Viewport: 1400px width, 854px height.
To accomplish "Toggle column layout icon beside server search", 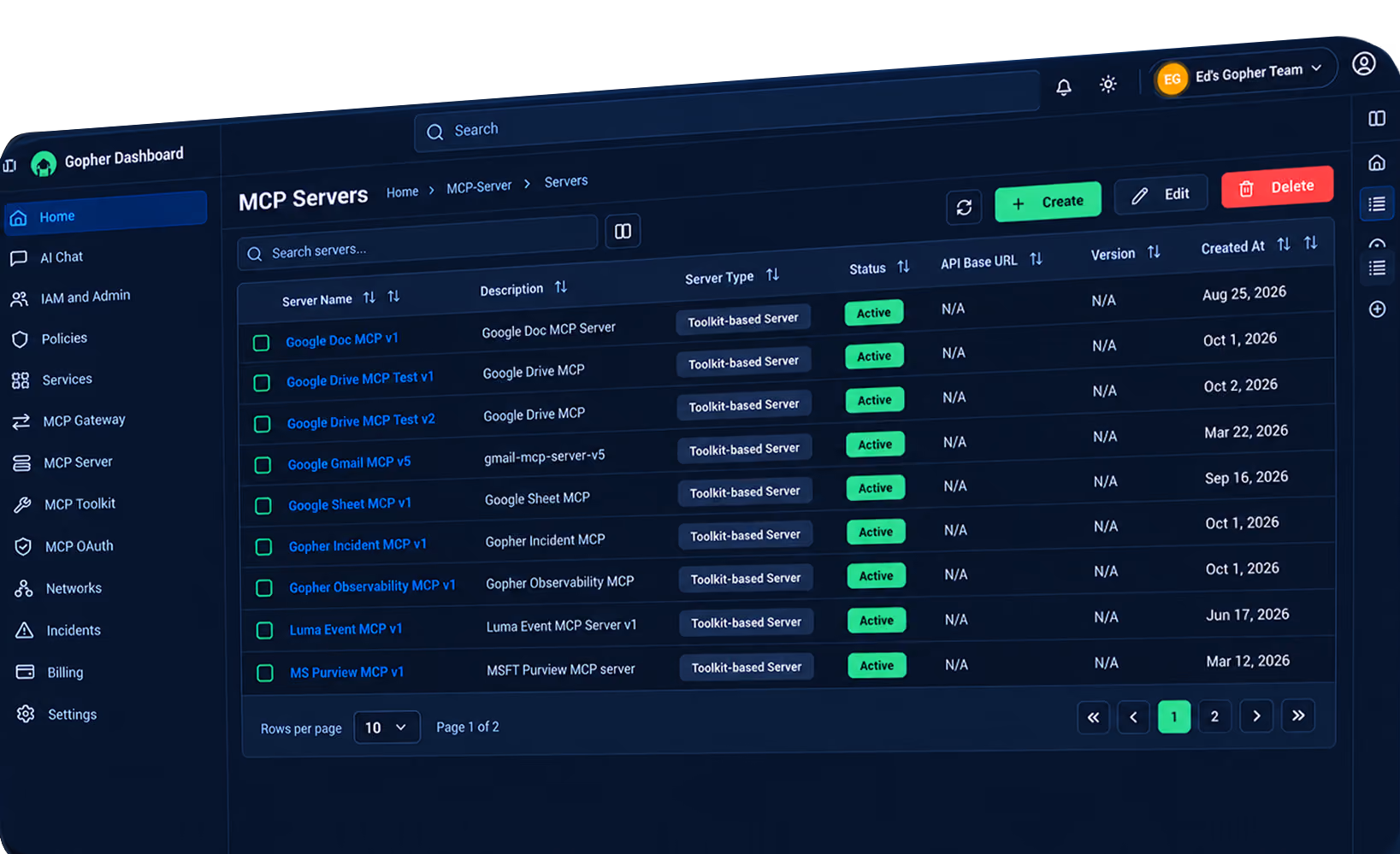I will [x=623, y=231].
